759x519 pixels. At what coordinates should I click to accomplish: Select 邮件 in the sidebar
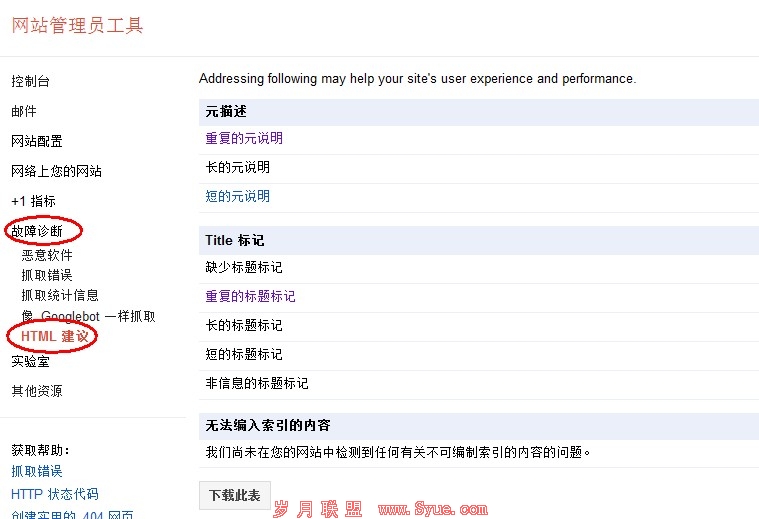tap(24, 111)
